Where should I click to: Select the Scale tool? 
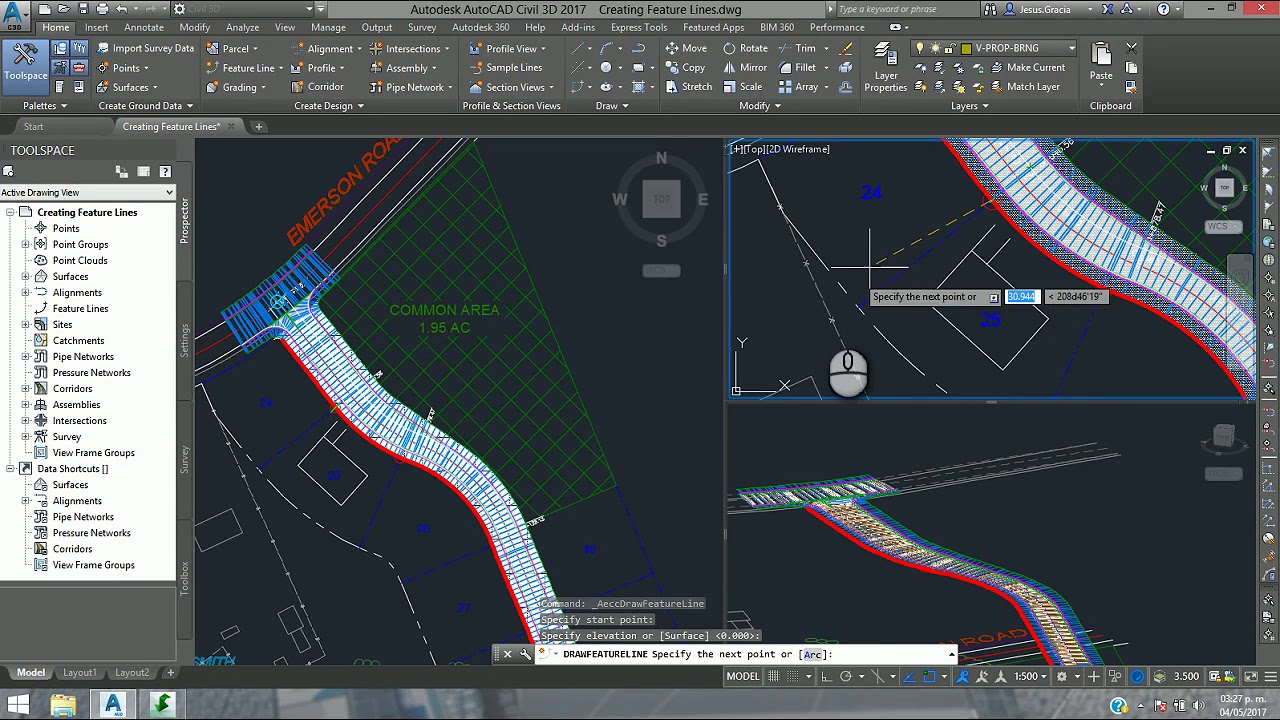point(742,87)
